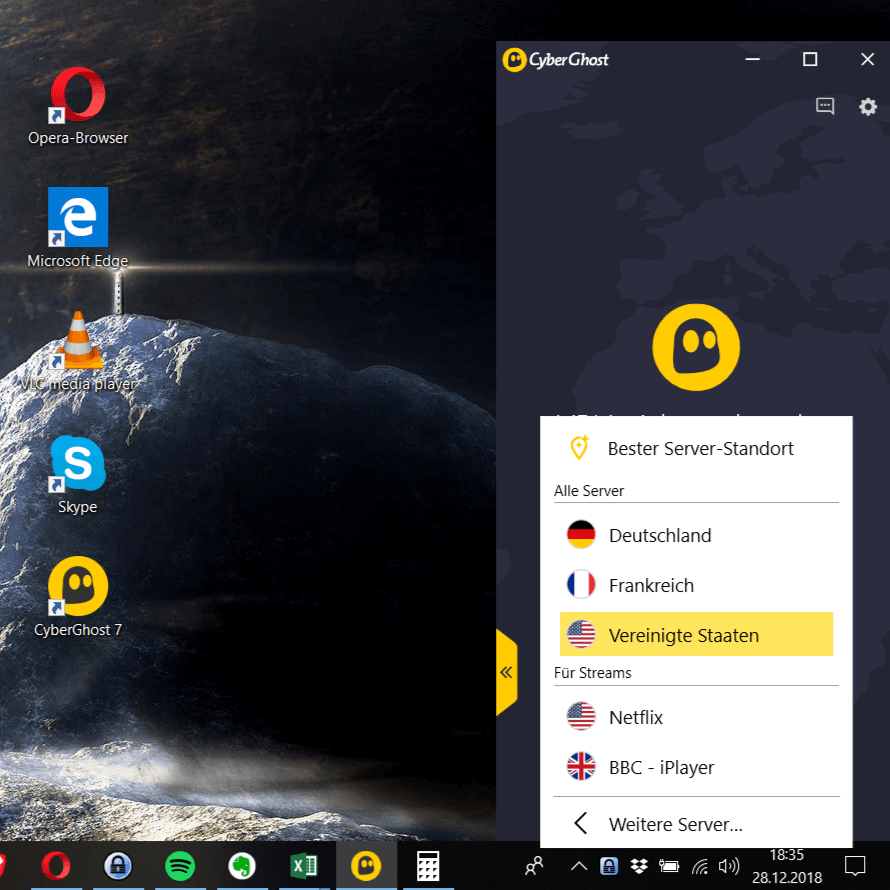Expand the yellow side panel arrow tab
Image resolution: width=890 pixels, height=890 pixels.
[x=506, y=673]
